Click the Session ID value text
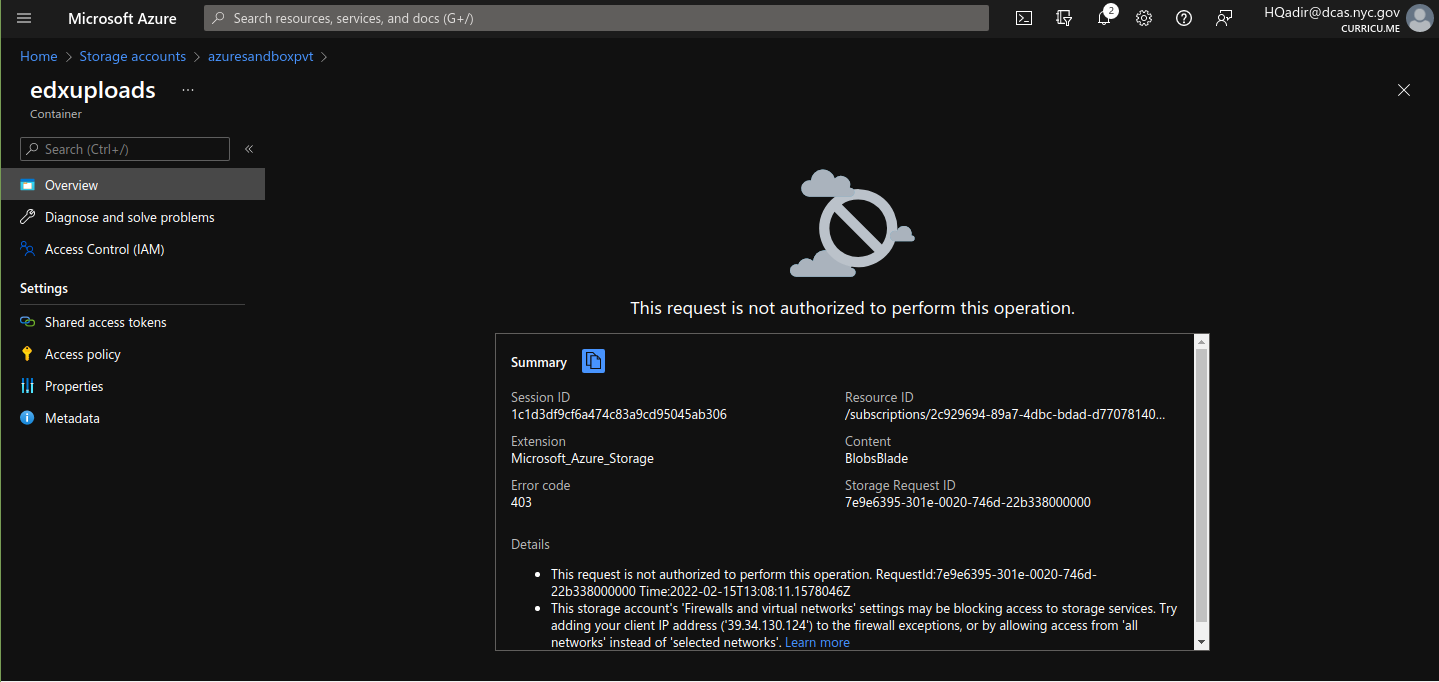Screen dimensions: 1439x682 [619, 414]
